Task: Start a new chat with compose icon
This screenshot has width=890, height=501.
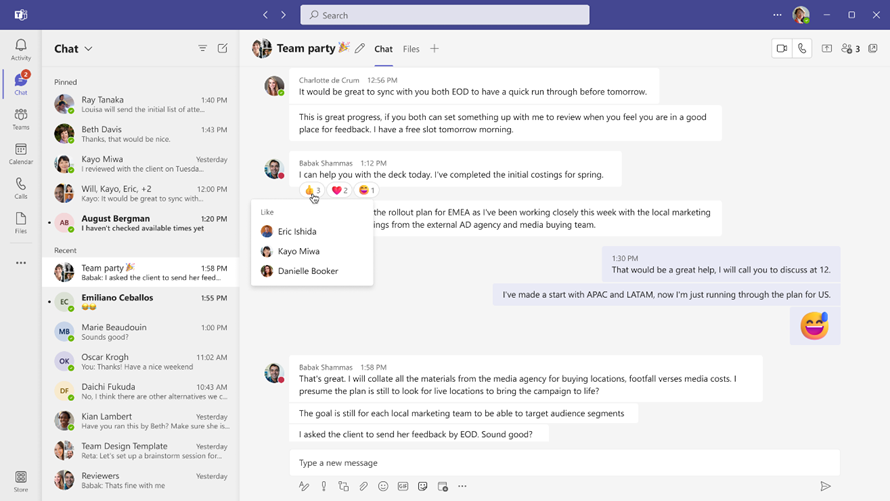Action: (x=222, y=49)
